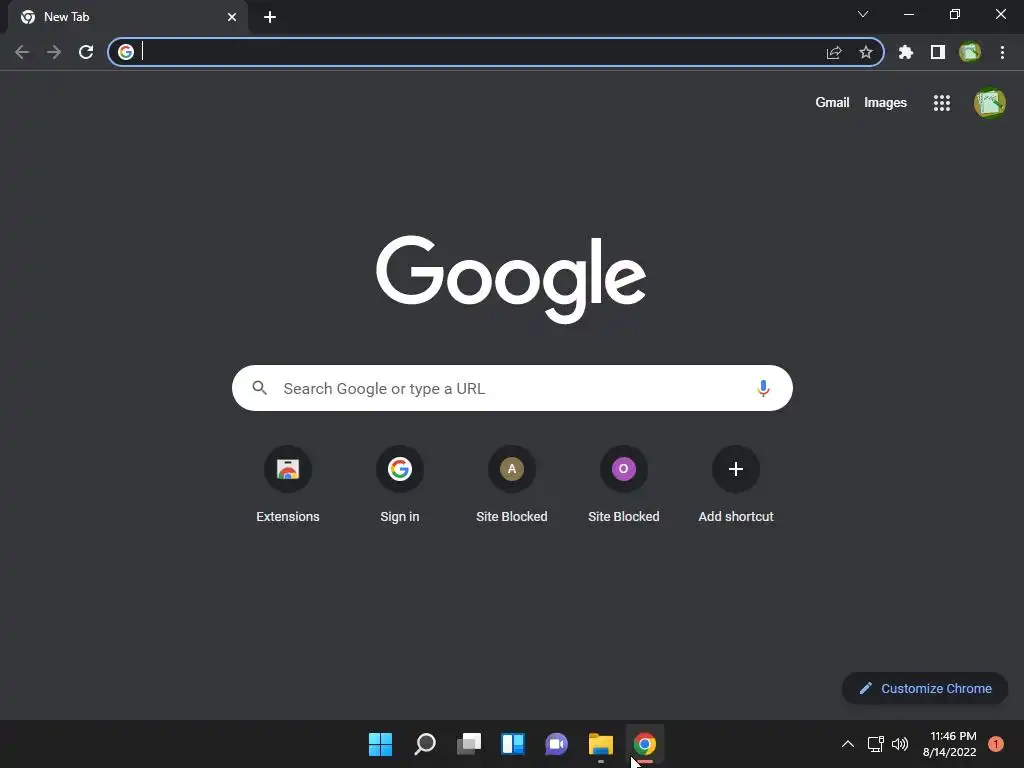This screenshot has width=1024, height=768.
Task: Open the Windows Start menu
Action: [x=380, y=744]
